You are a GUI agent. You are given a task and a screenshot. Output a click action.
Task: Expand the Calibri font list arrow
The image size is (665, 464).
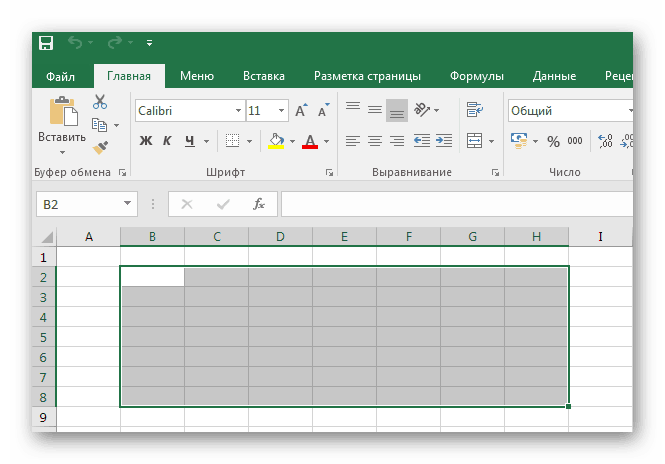tap(238, 111)
